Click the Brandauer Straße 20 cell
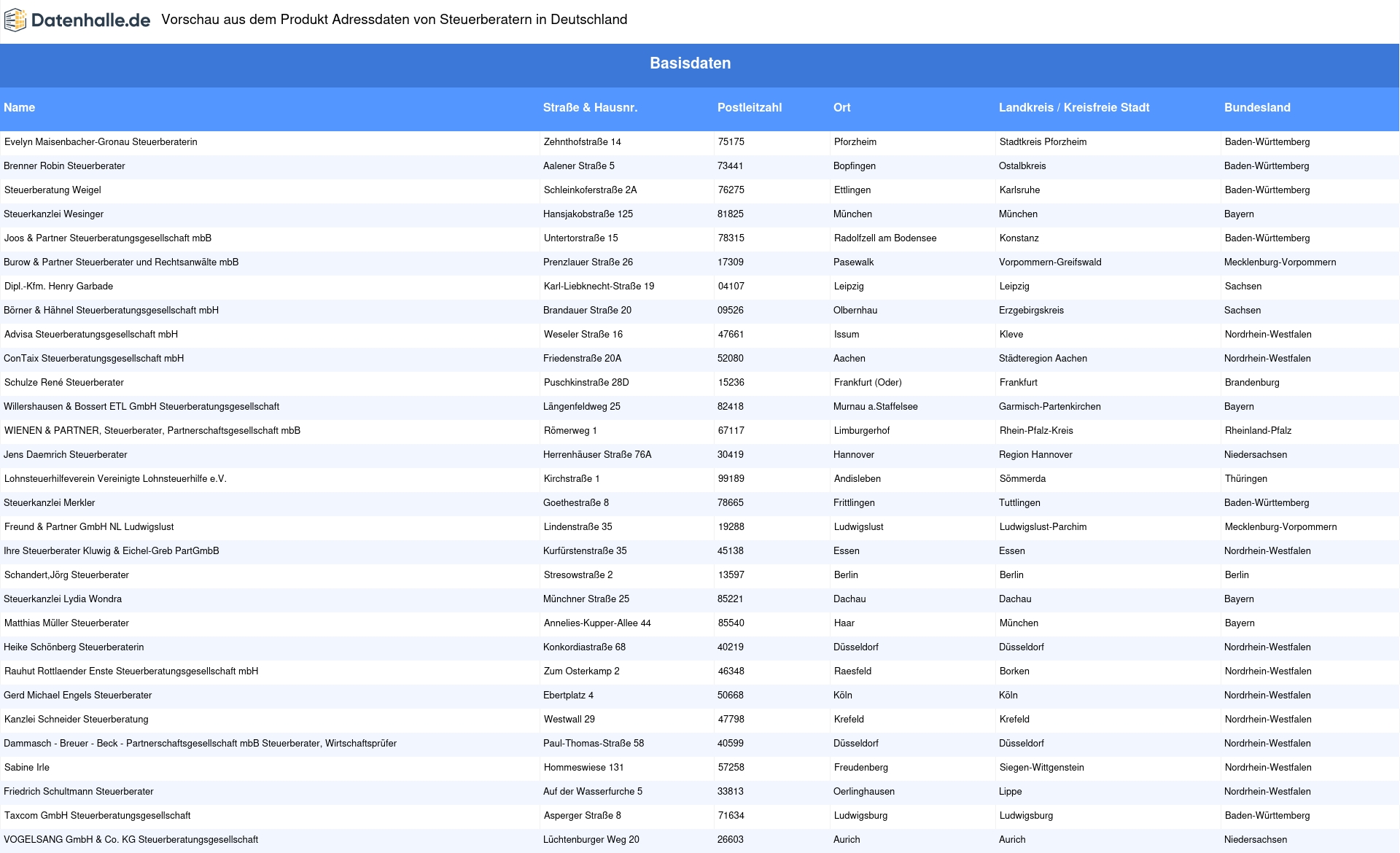The image size is (1400, 853). tap(588, 311)
